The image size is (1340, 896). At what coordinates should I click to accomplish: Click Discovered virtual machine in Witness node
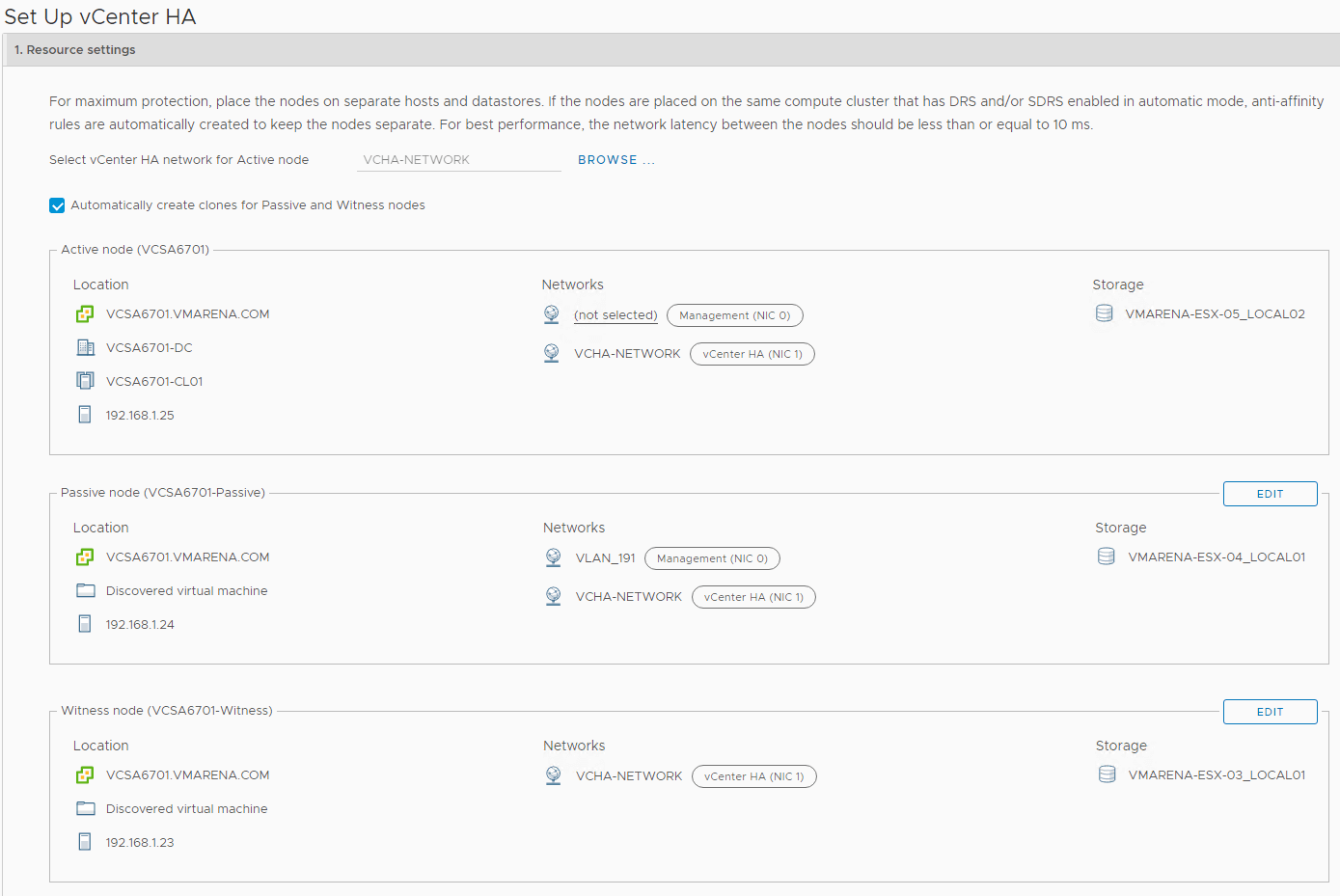pos(187,809)
